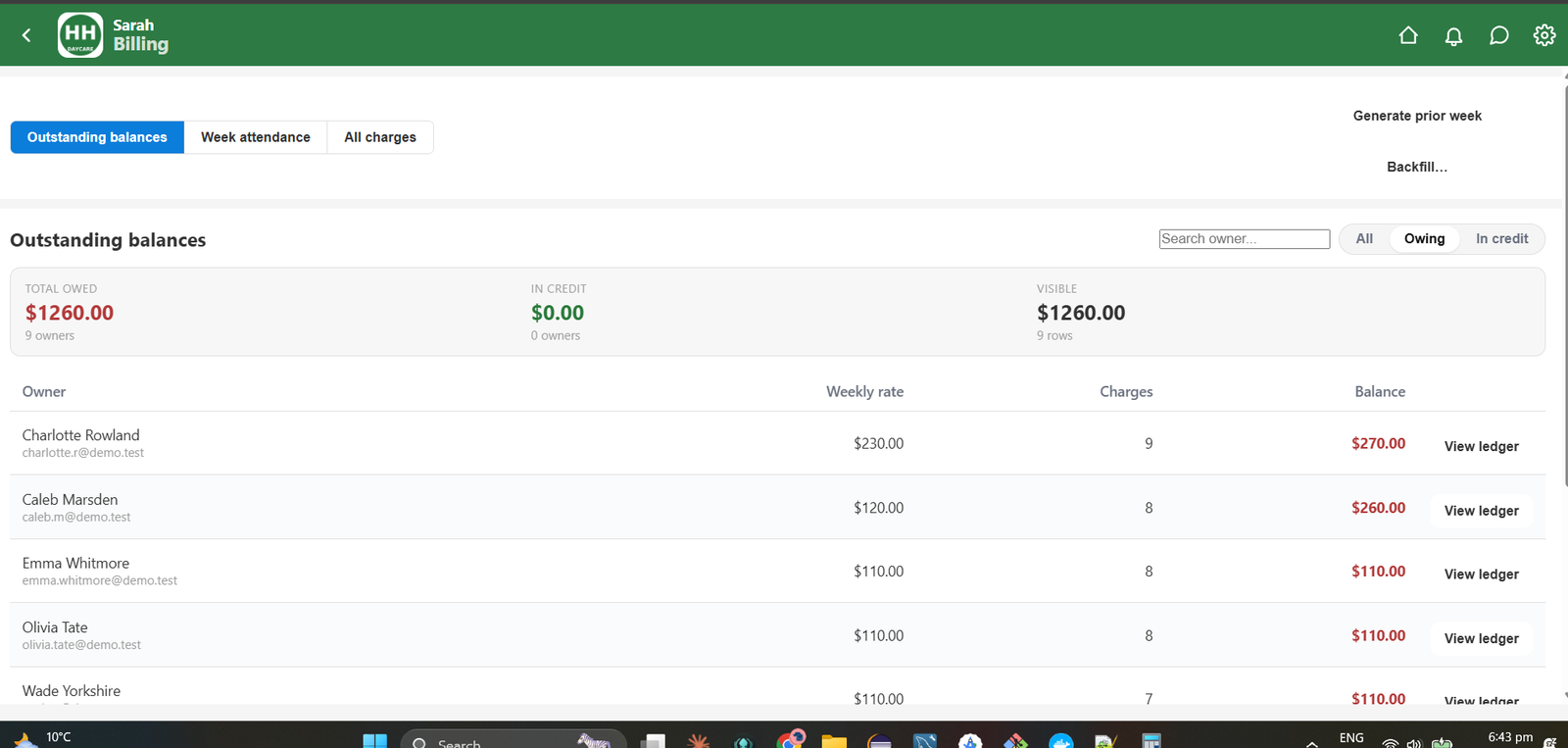This screenshot has height=748, width=1568.
Task: Click the HH Daycare logo
Action: pyautogui.click(x=80, y=35)
